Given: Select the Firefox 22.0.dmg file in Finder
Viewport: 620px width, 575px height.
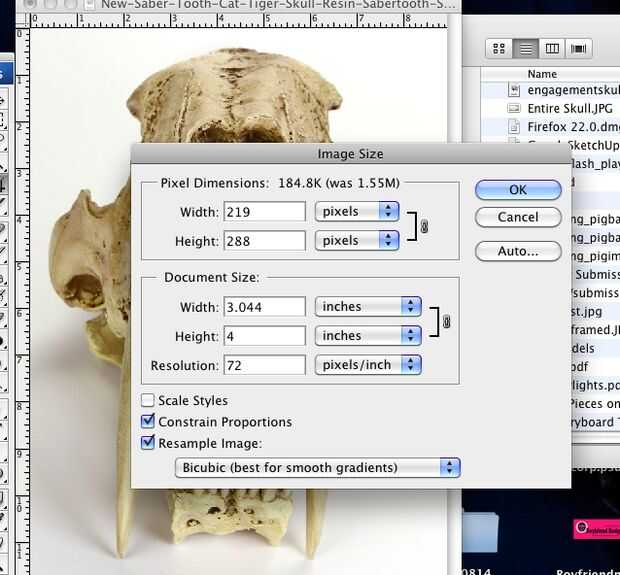Looking at the screenshot, I should (573, 127).
